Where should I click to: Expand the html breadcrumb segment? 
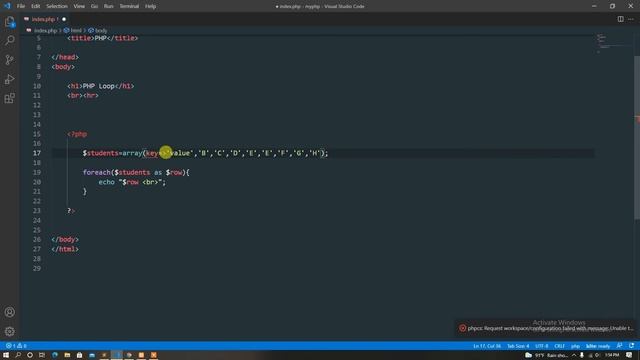click(x=73, y=31)
